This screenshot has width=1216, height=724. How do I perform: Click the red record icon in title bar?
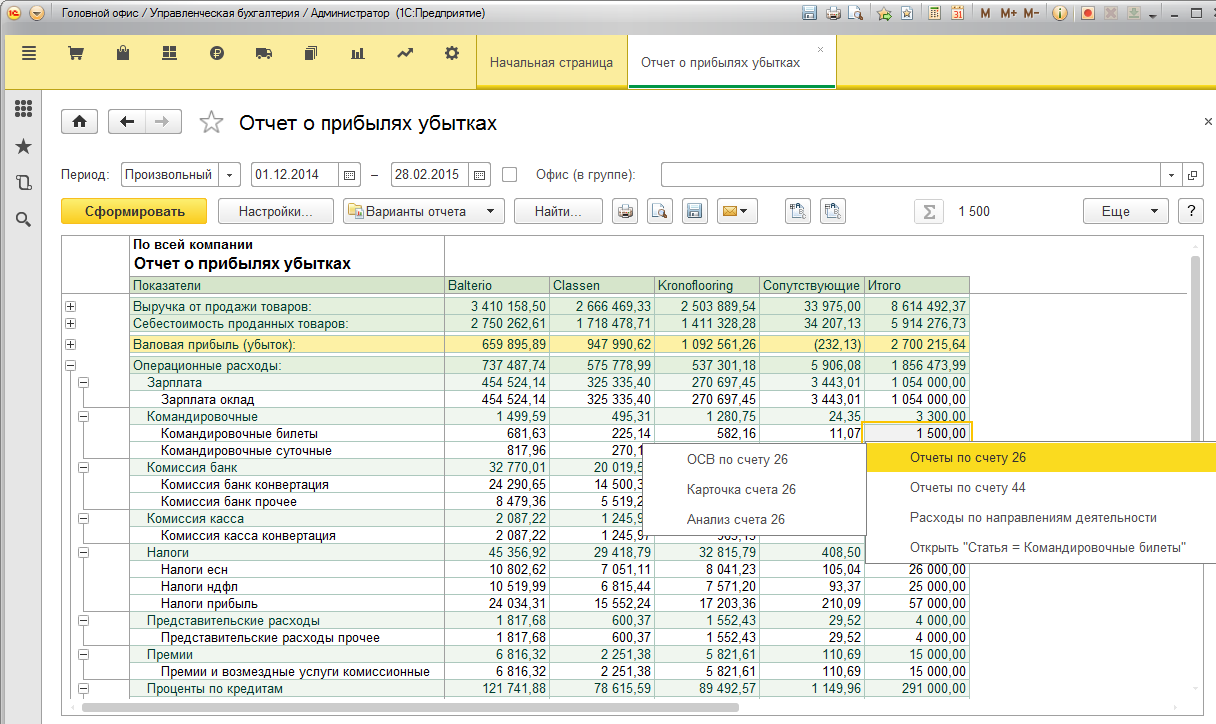[x=1087, y=14]
